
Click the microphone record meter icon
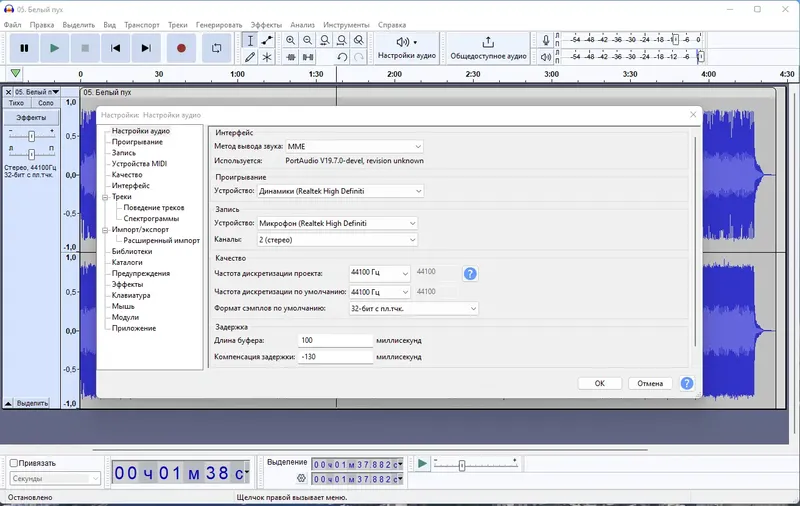coord(545,40)
